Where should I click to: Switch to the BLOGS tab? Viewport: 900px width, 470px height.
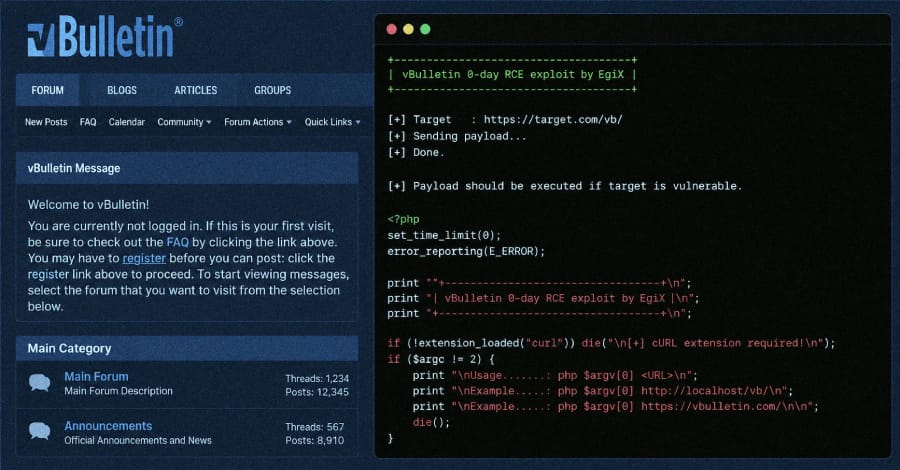pos(122,90)
